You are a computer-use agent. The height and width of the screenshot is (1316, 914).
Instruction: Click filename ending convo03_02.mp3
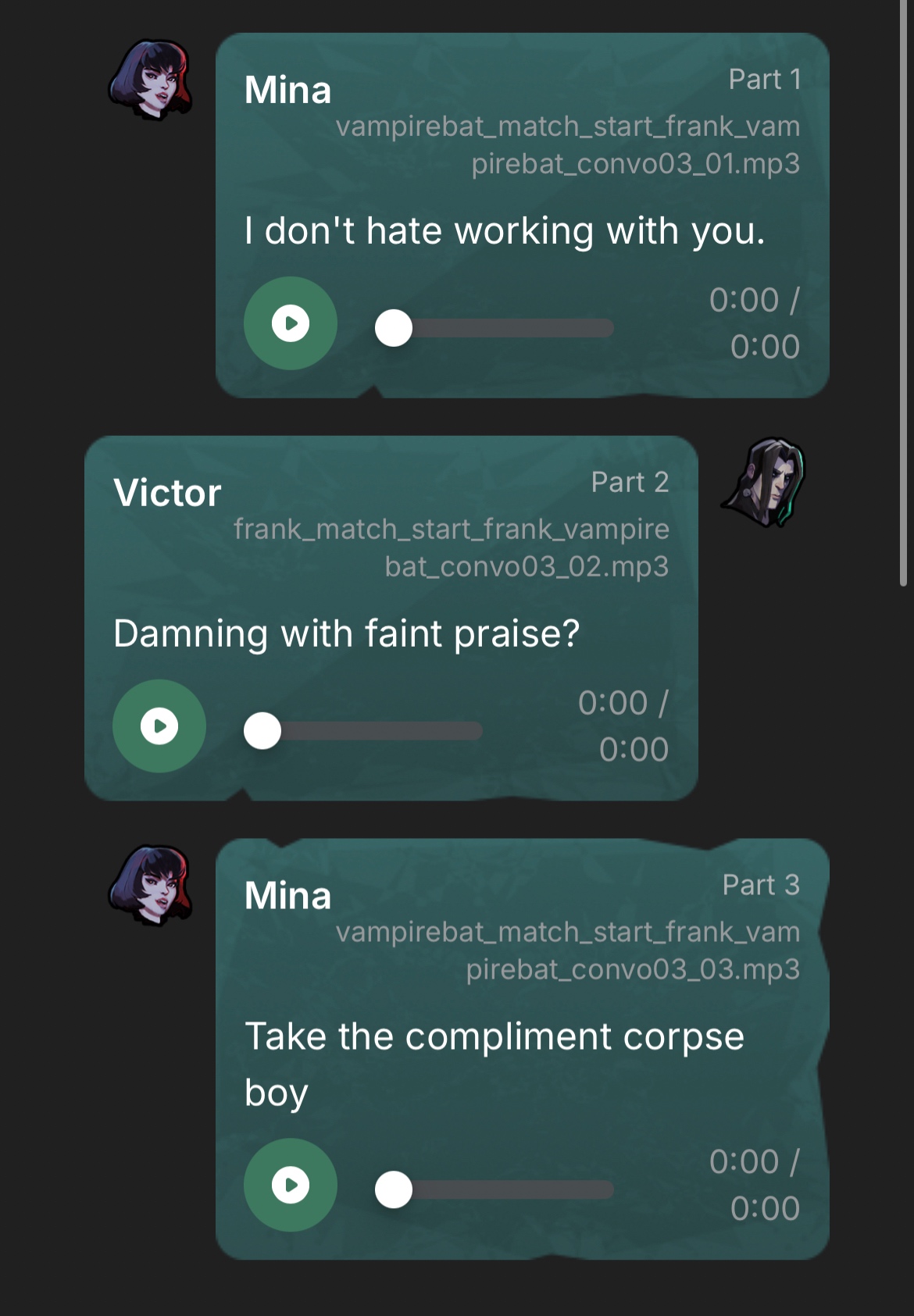point(452,547)
